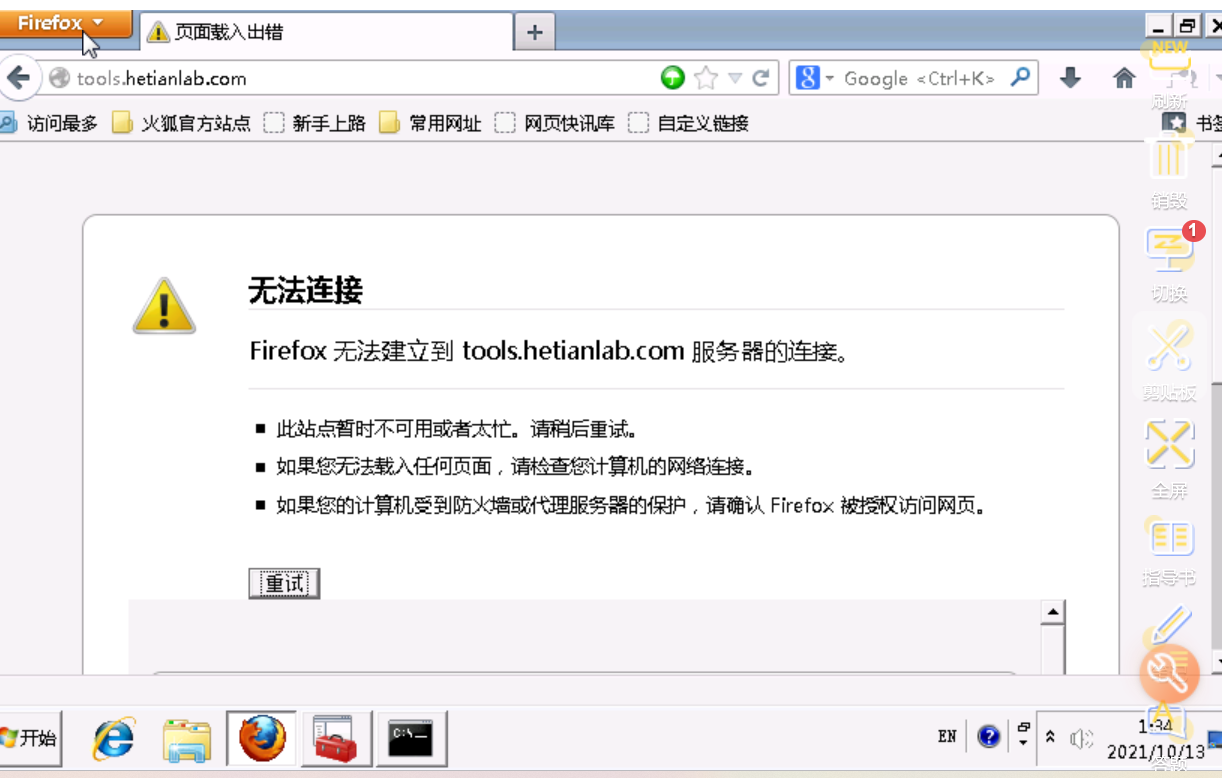
Task: Open the Windows 开始 start button
Action: (x=30, y=739)
